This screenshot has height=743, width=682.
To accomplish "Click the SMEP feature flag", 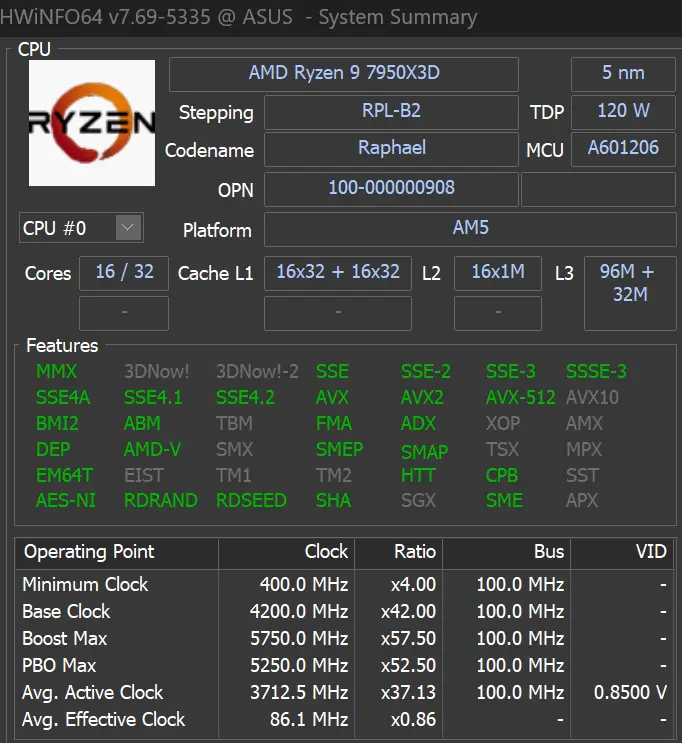I will 339,449.
